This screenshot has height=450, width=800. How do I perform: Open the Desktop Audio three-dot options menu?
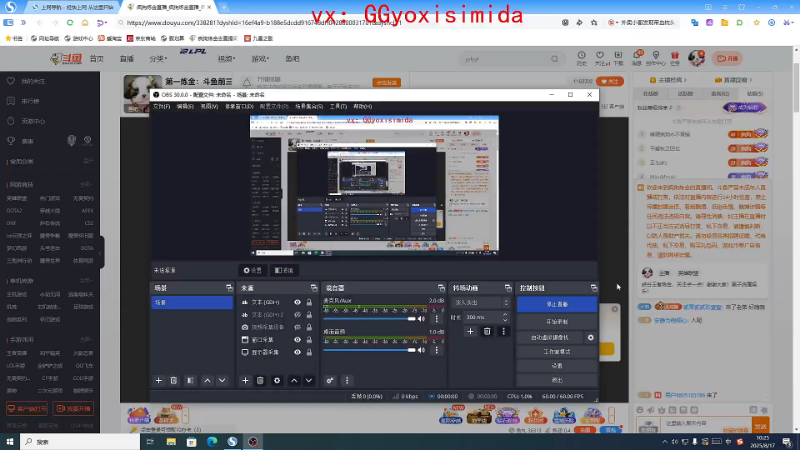(x=436, y=350)
